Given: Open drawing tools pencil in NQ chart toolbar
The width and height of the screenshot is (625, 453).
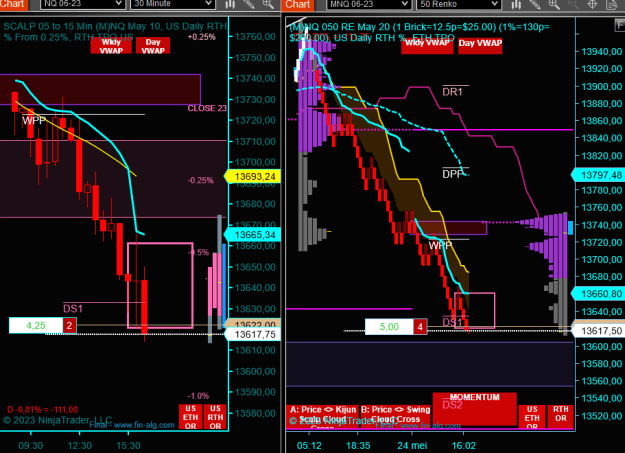Looking at the screenshot, I should (x=249, y=4).
